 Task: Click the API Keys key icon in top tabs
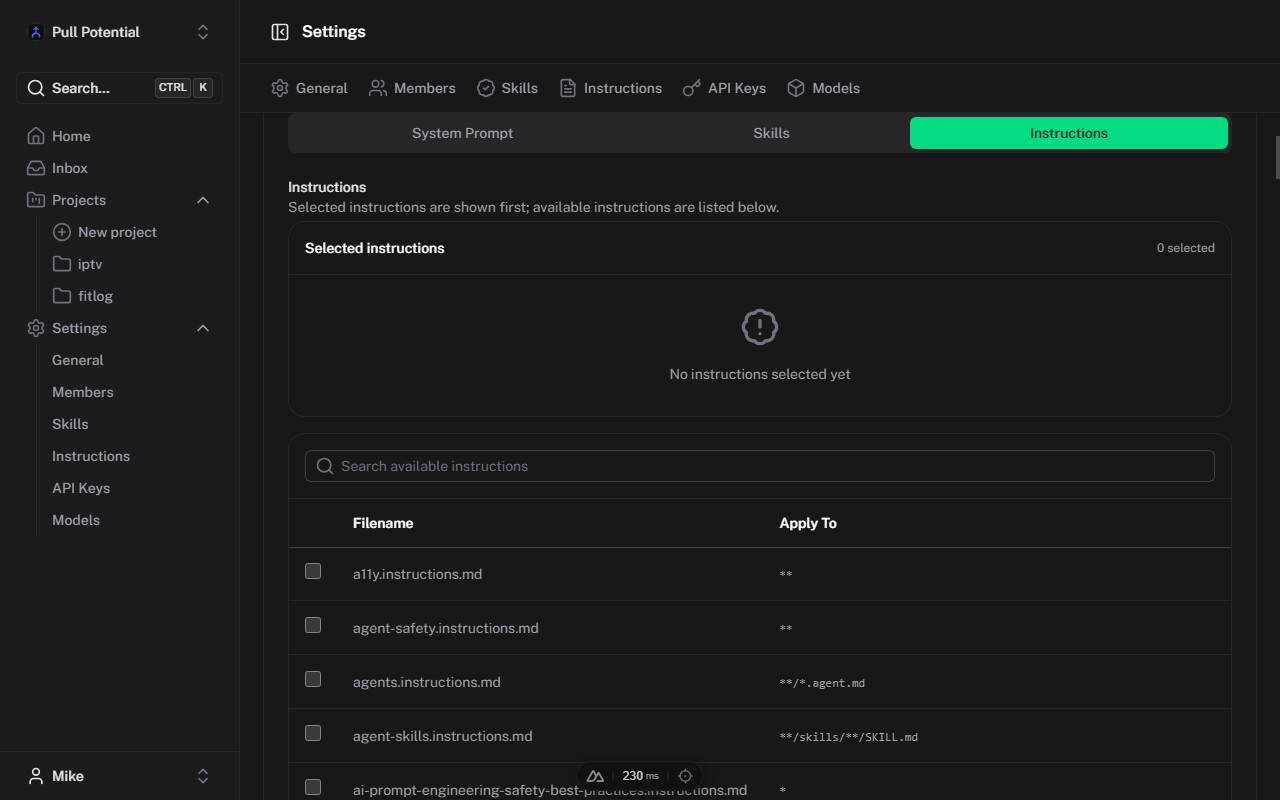point(692,88)
